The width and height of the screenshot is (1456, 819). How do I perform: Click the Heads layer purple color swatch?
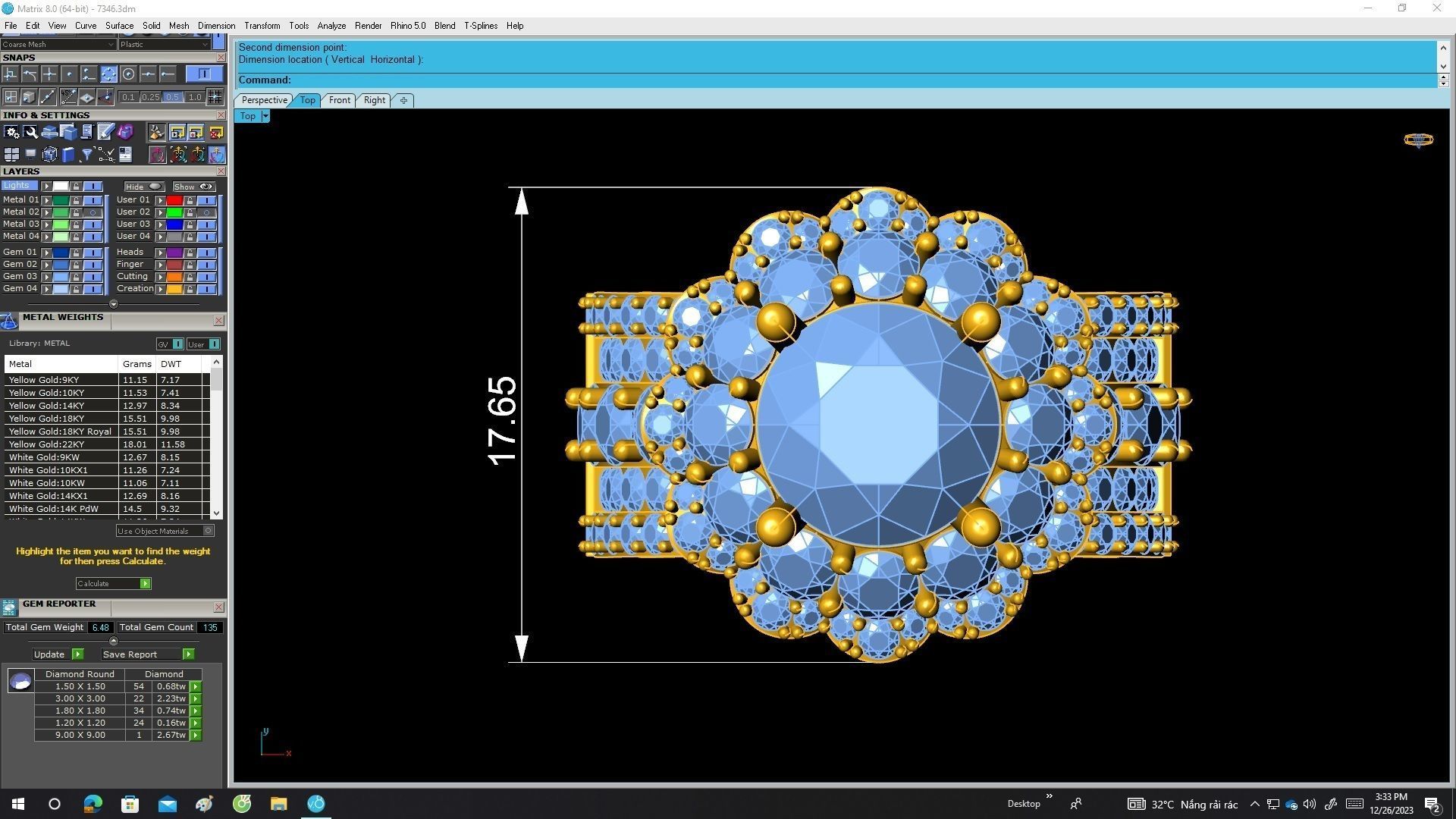(x=174, y=253)
